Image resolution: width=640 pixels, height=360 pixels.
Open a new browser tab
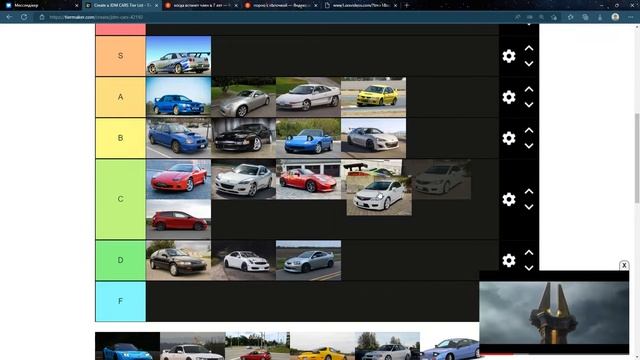pos(407,5)
